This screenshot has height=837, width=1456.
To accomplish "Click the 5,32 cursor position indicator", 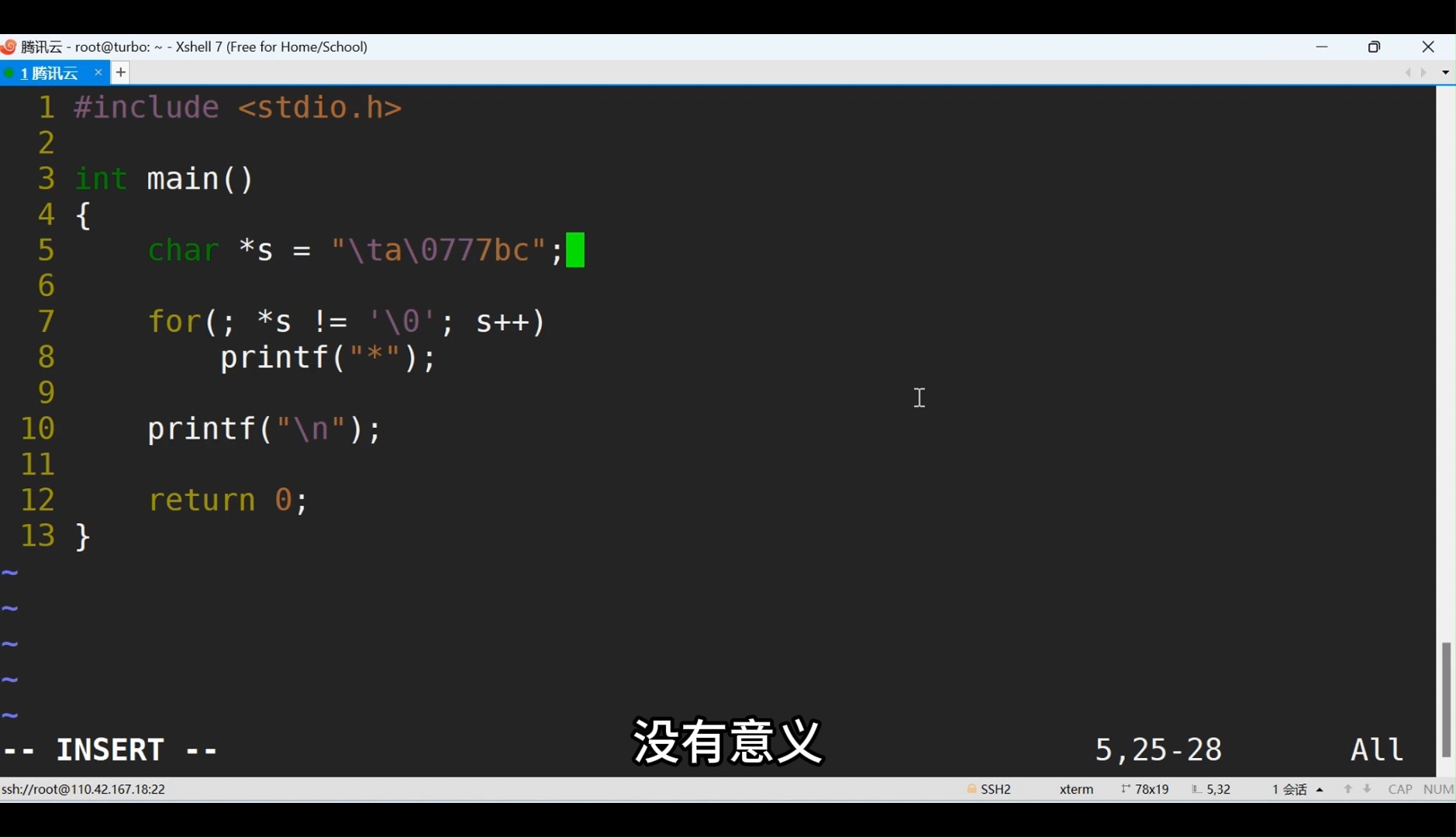I will 1217,789.
